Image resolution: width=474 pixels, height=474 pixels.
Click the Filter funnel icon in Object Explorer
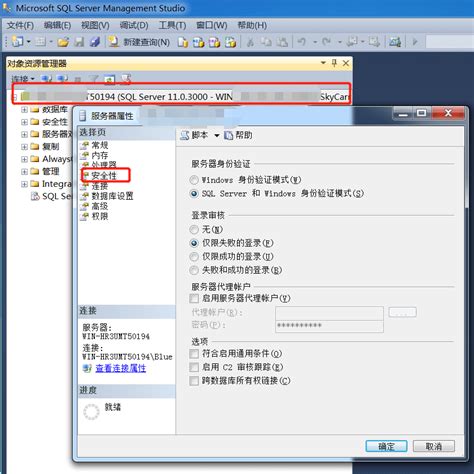(x=95, y=79)
